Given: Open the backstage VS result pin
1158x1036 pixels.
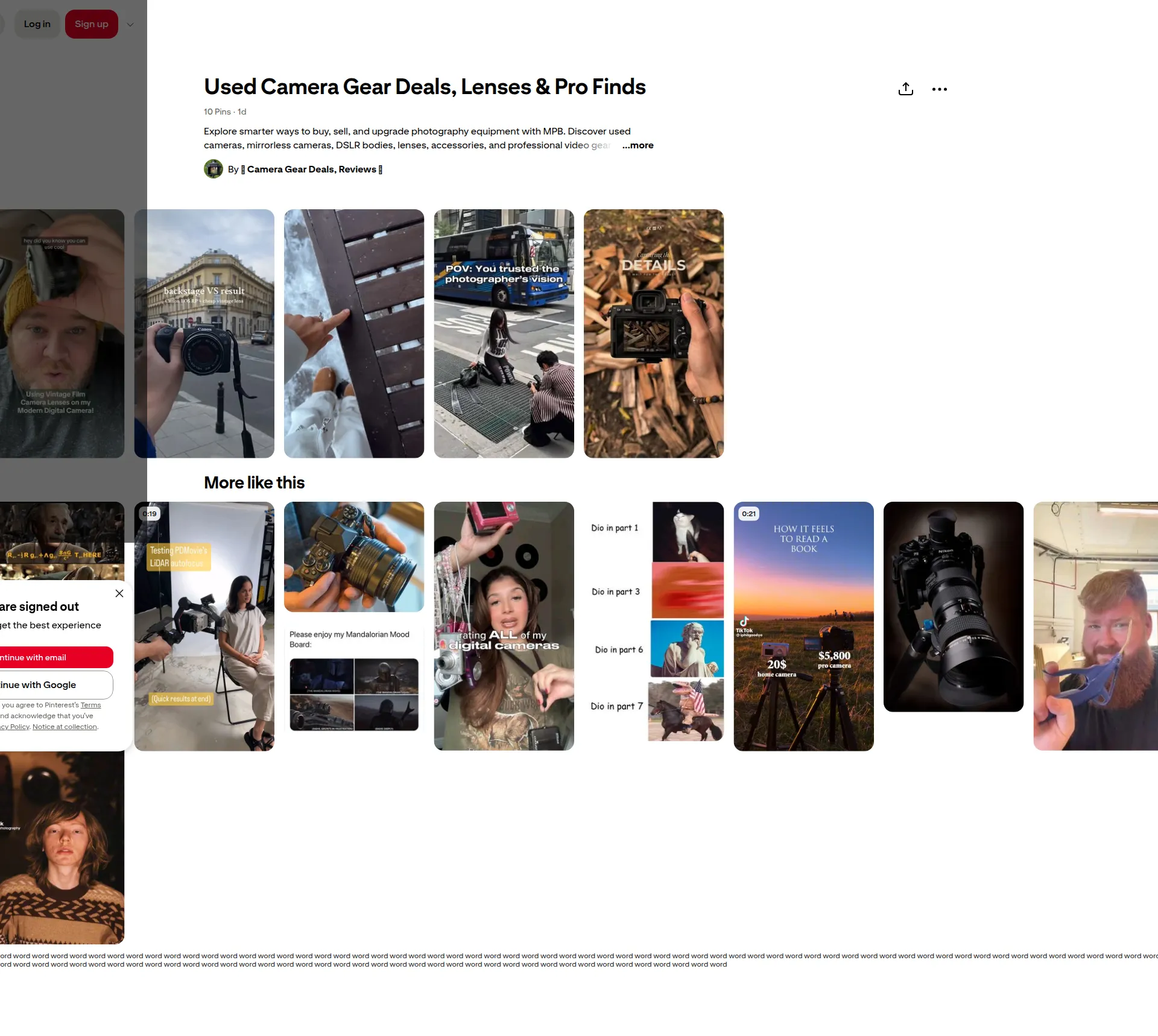Looking at the screenshot, I should click(x=204, y=333).
